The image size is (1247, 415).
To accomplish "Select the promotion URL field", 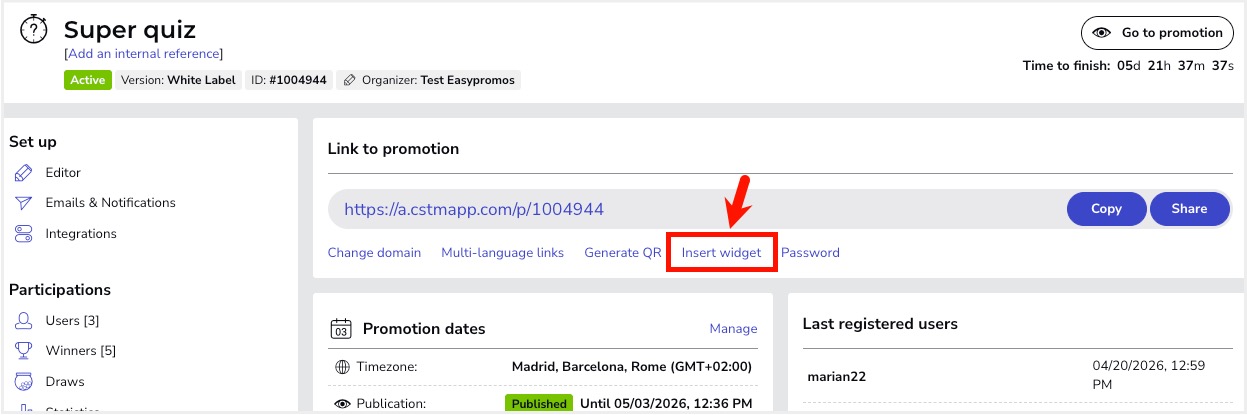I will 690,210.
